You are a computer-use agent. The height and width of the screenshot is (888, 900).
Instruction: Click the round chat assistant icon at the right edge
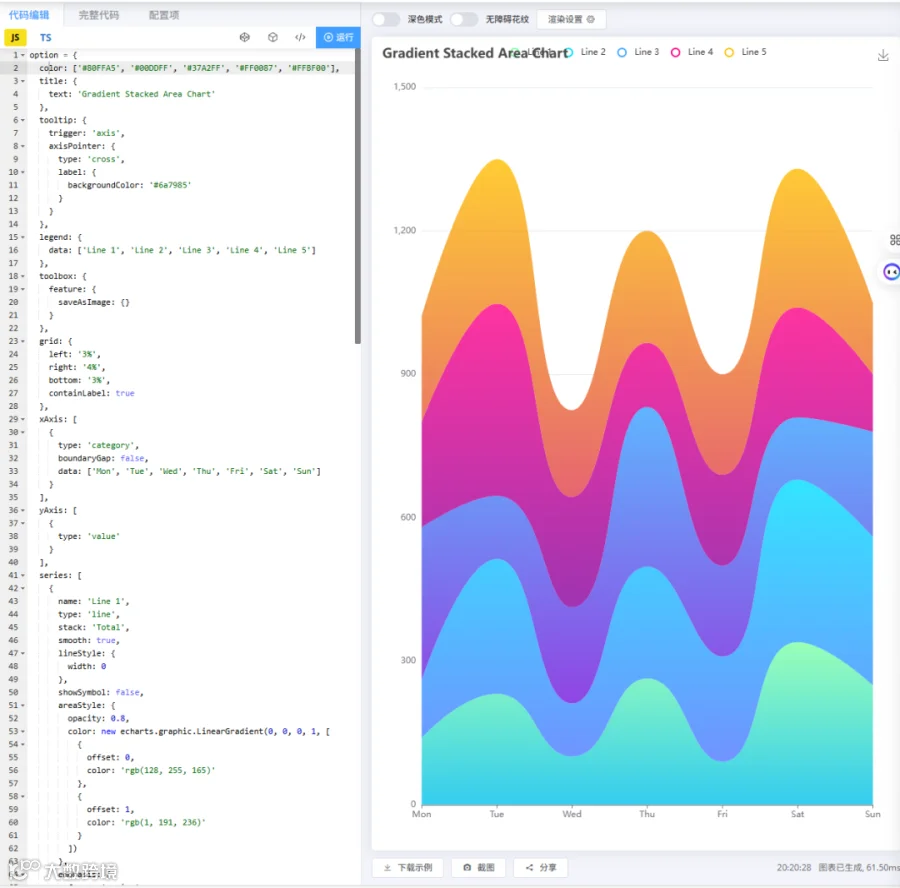click(891, 272)
